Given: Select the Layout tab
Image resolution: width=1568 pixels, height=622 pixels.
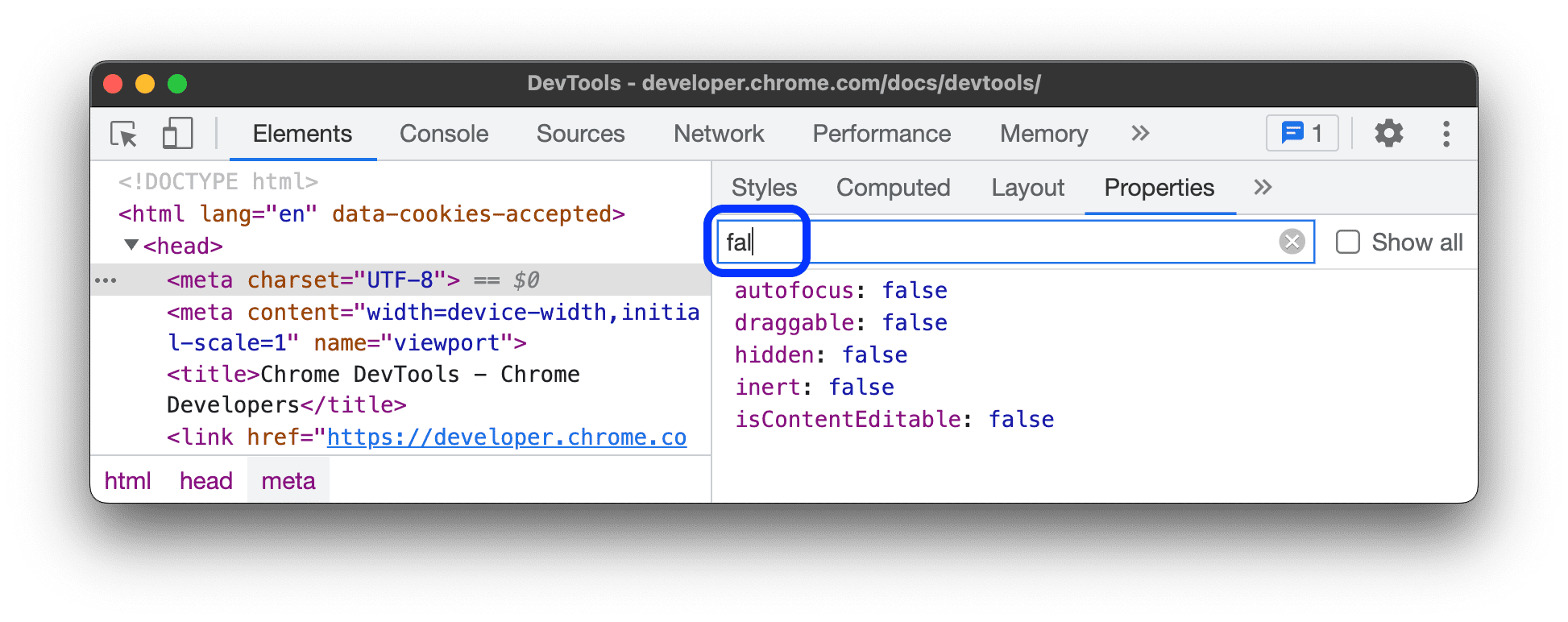Looking at the screenshot, I should 1027,188.
